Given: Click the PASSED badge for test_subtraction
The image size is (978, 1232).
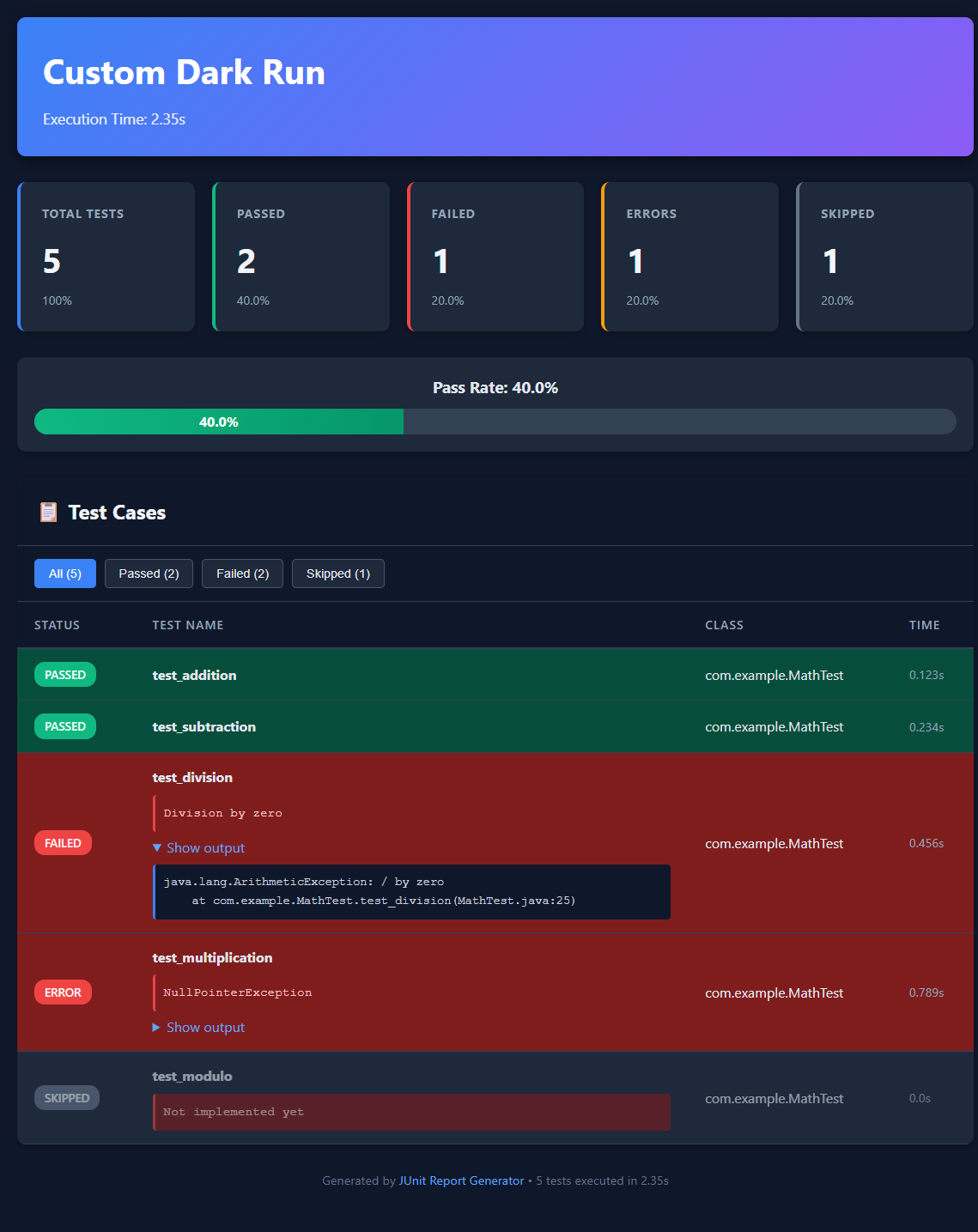Looking at the screenshot, I should [65, 726].
